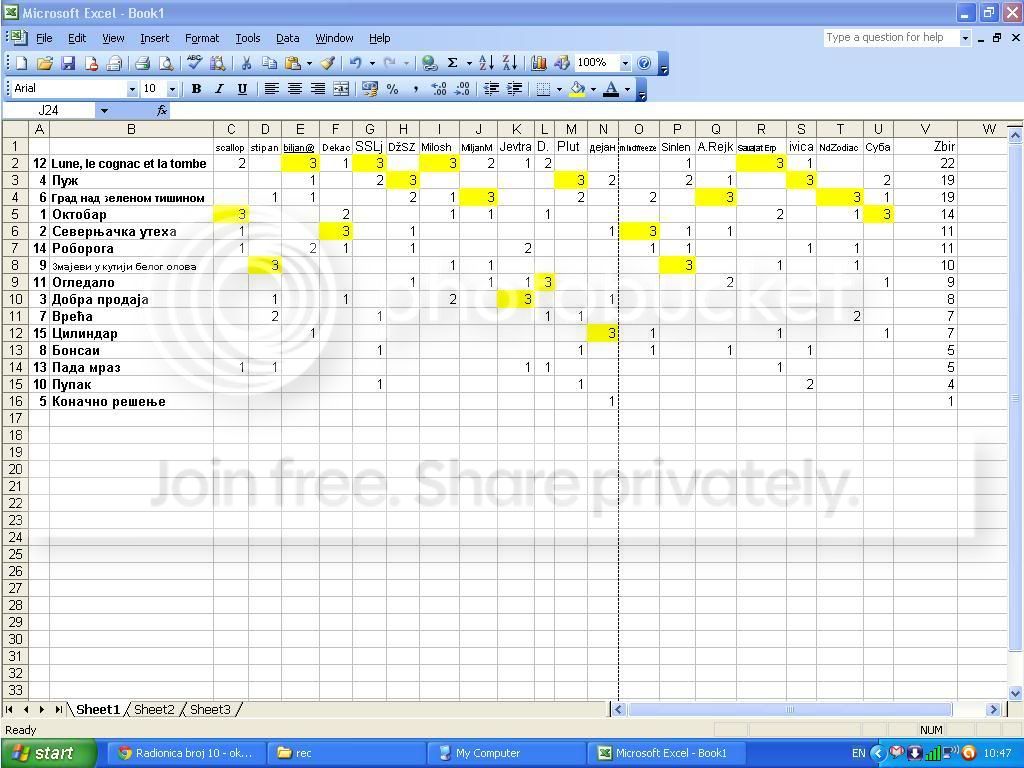Click the 'Type a question for help' box

(890, 38)
